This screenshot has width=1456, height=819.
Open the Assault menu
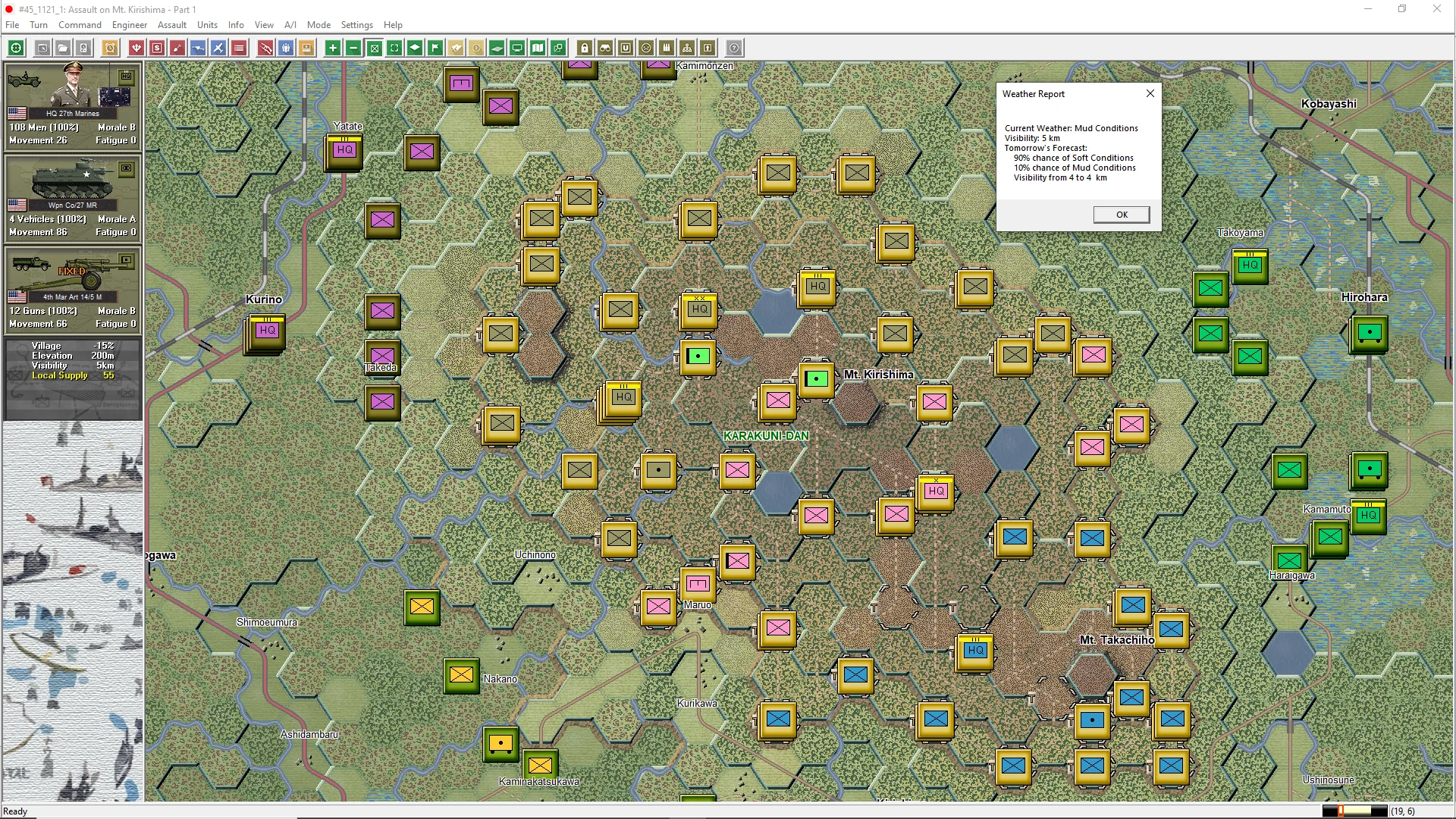tap(172, 25)
